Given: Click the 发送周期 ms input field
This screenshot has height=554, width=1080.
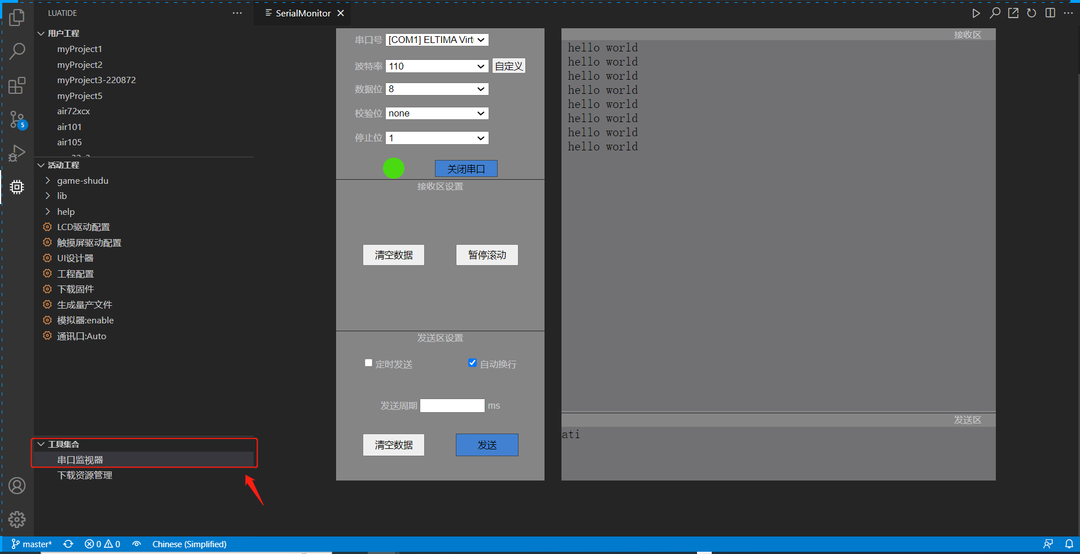Looking at the screenshot, I should click(453, 405).
